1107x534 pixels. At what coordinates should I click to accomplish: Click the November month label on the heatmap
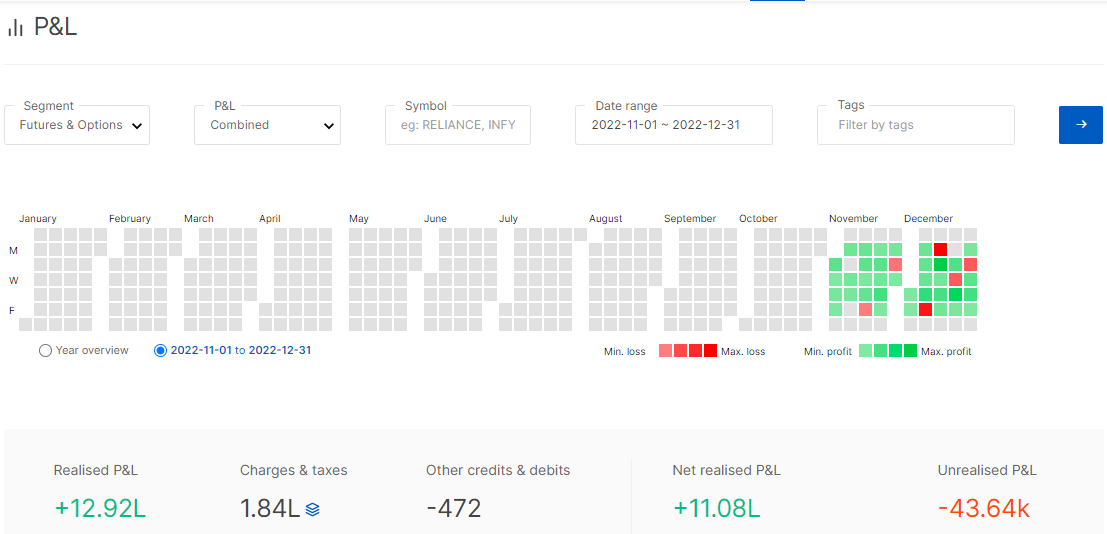854,219
